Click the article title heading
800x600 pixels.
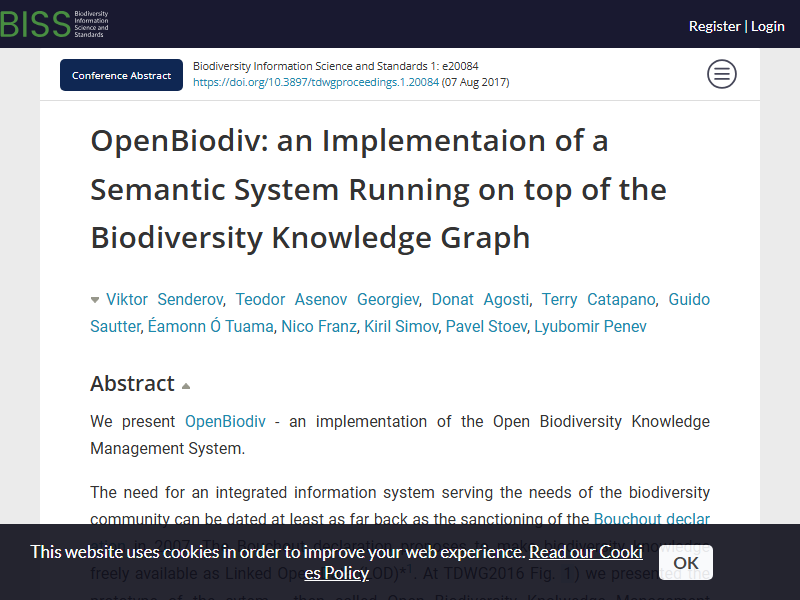pos(379,189)
